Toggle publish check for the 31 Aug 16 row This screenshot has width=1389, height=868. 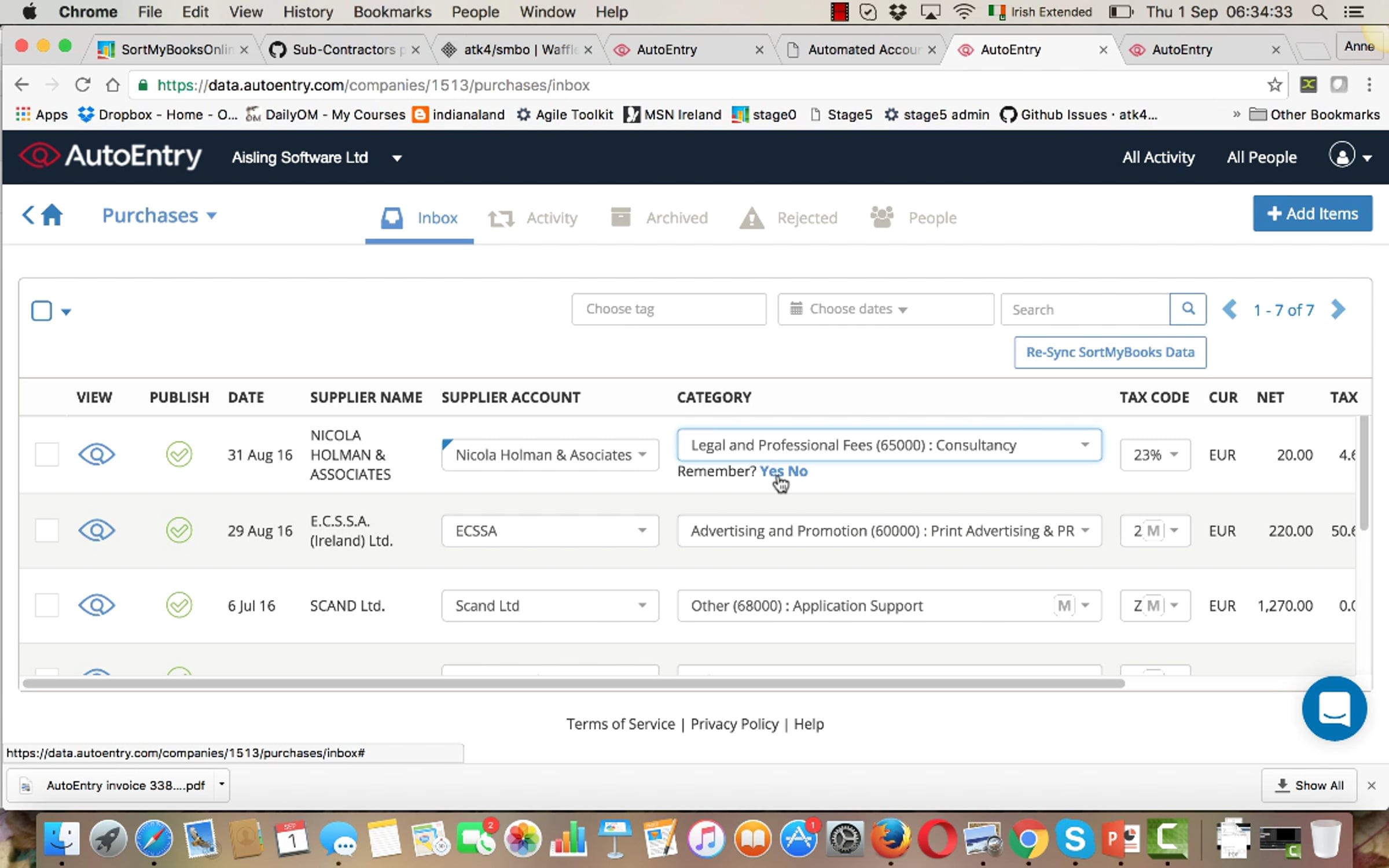point(179,454)
